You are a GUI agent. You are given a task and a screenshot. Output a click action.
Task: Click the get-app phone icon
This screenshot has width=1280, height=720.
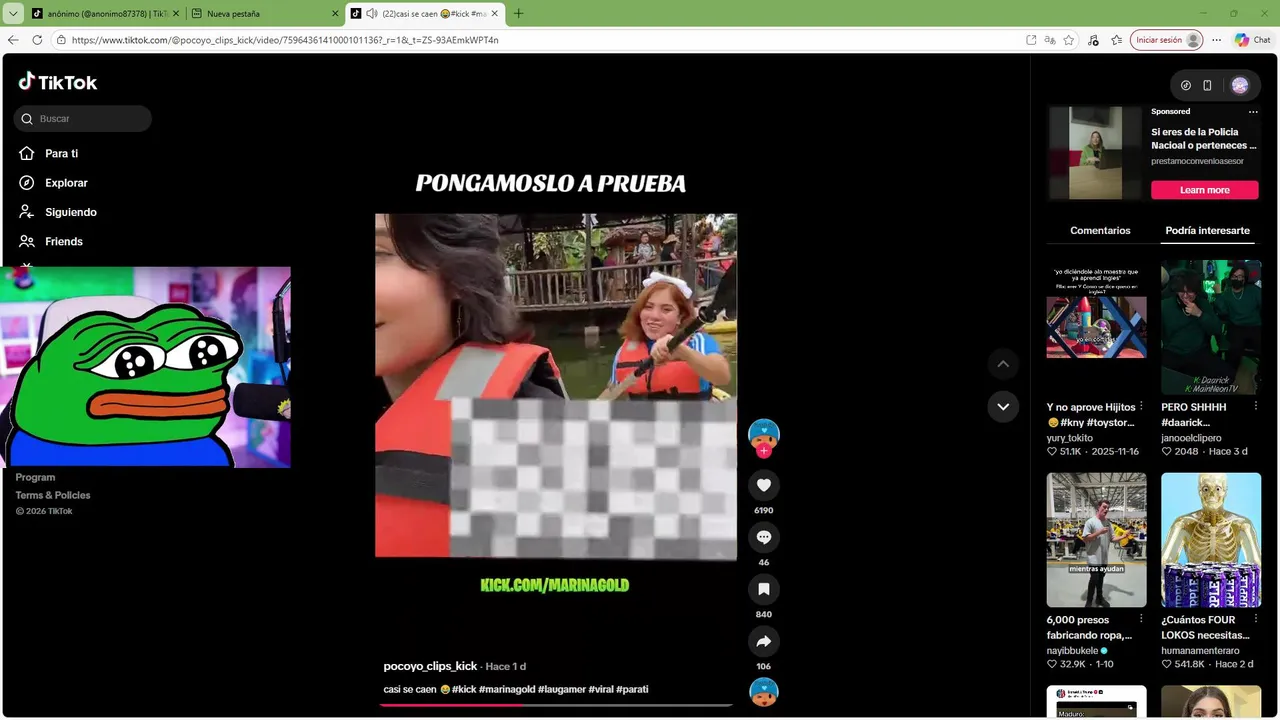1207,85
